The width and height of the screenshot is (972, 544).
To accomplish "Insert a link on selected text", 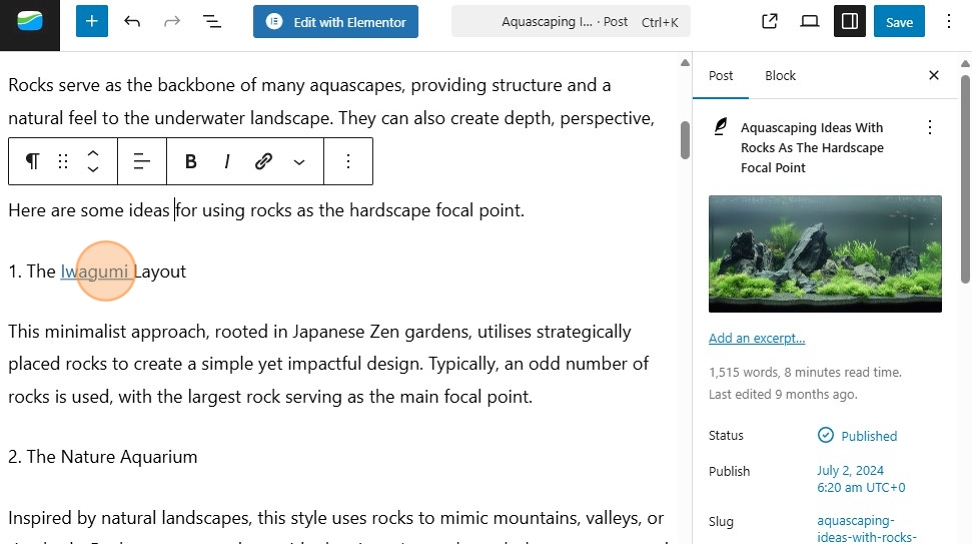I will coord(264,161).
